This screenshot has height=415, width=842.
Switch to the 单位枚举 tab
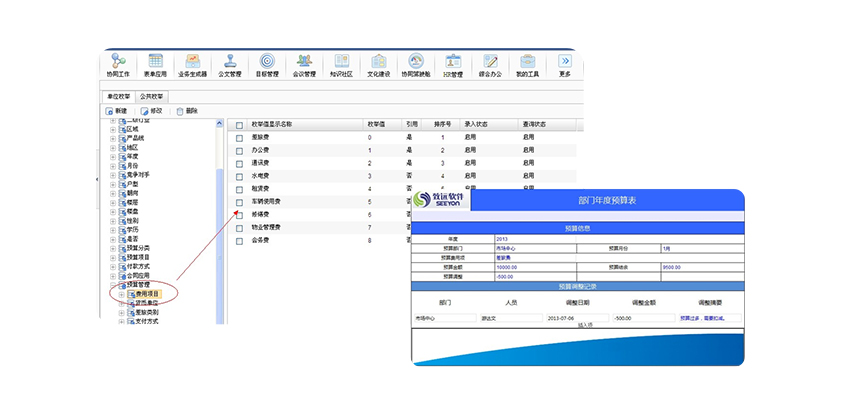point(118,97)
